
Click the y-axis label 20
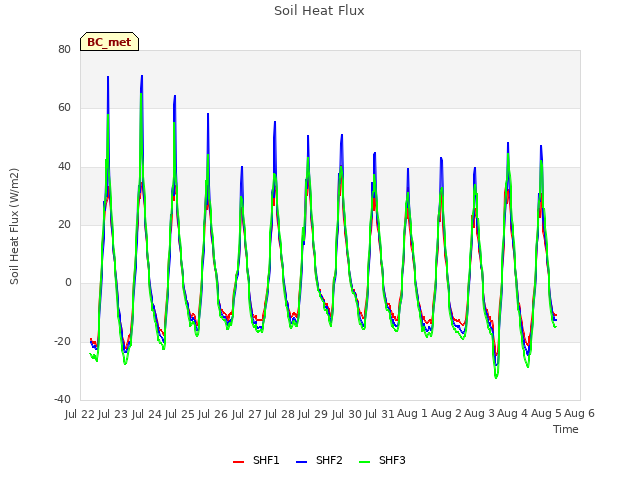coord(64,224)
